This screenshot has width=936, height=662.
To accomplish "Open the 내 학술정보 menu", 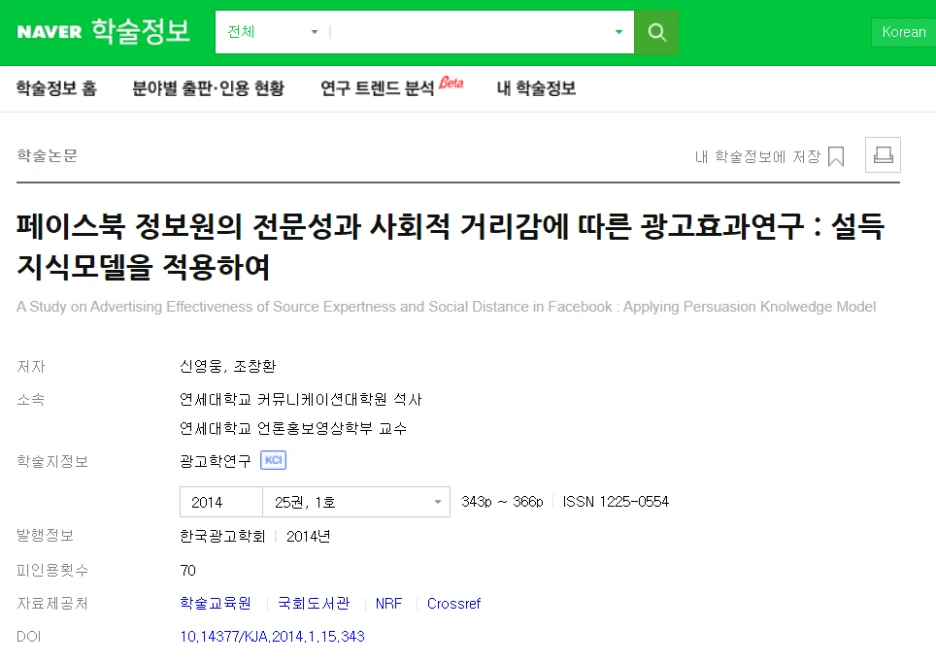I will [536, 88].
